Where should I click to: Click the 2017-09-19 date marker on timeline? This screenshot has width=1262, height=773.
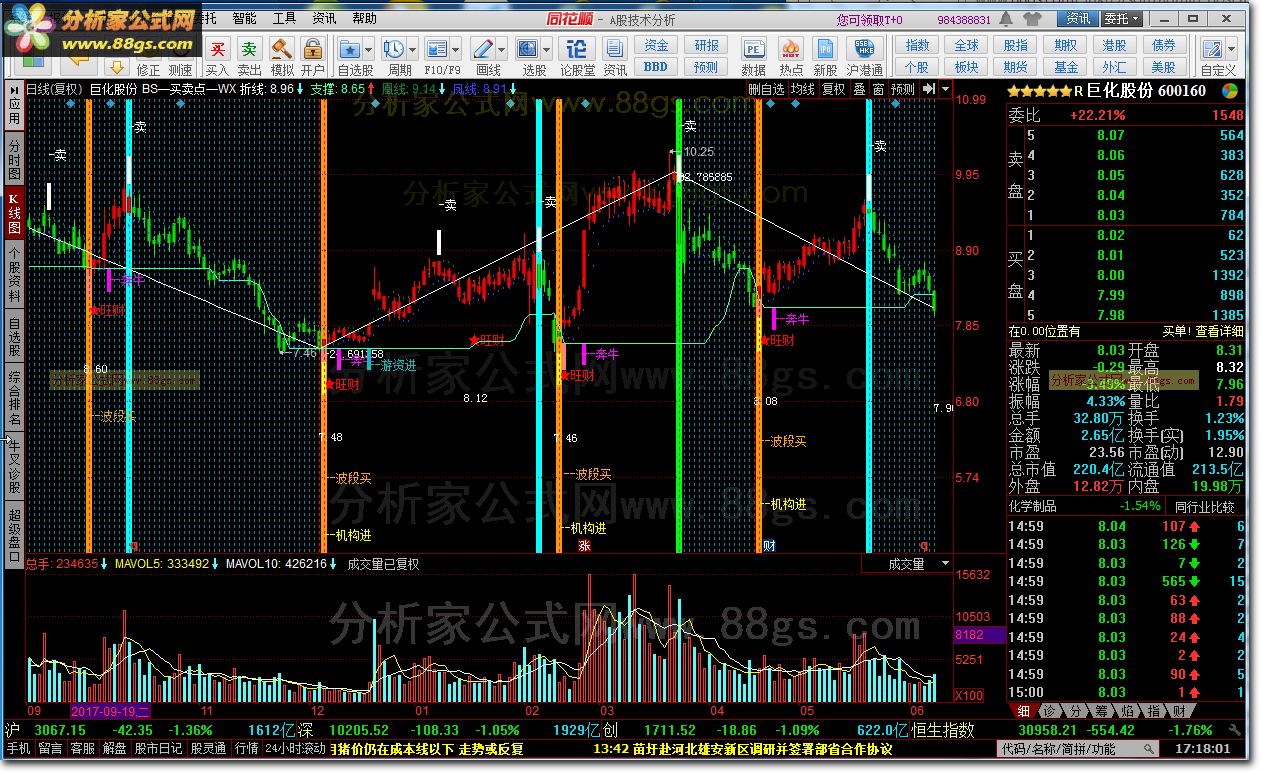click(x=111, y=711)
